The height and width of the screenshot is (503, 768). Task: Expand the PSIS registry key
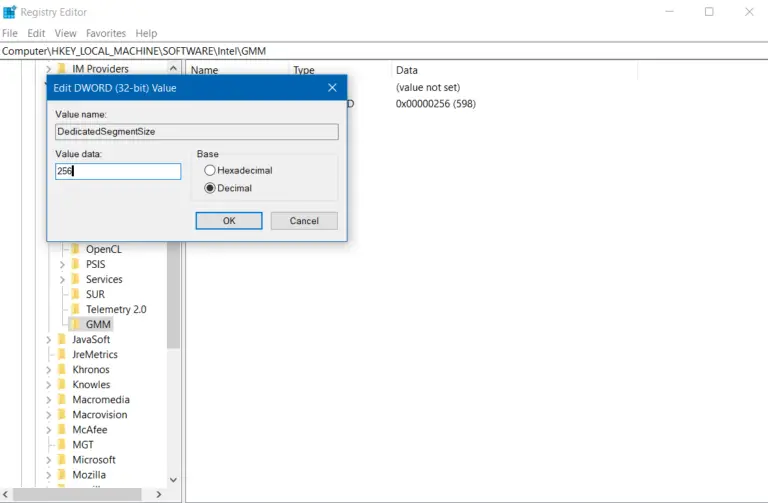pos(62,265)
